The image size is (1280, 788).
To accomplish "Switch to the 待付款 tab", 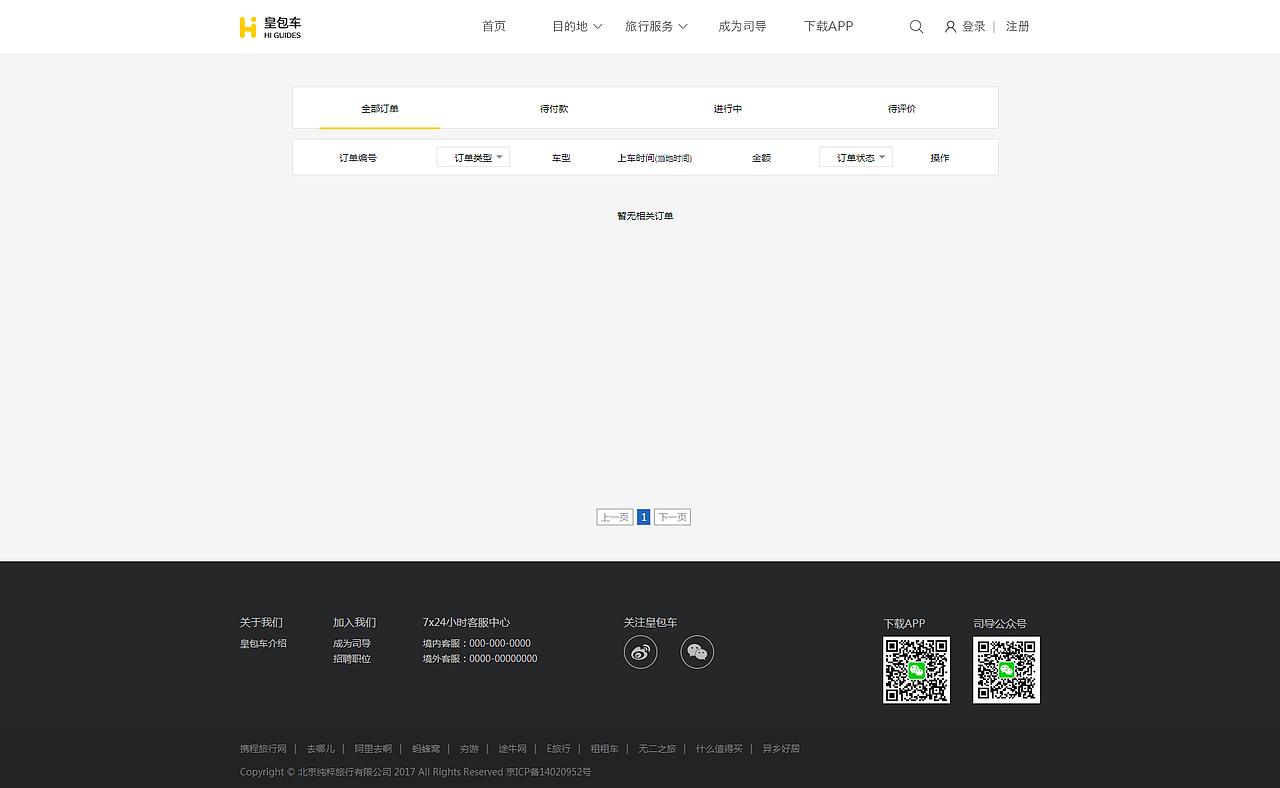I will (x=553, y=108).
